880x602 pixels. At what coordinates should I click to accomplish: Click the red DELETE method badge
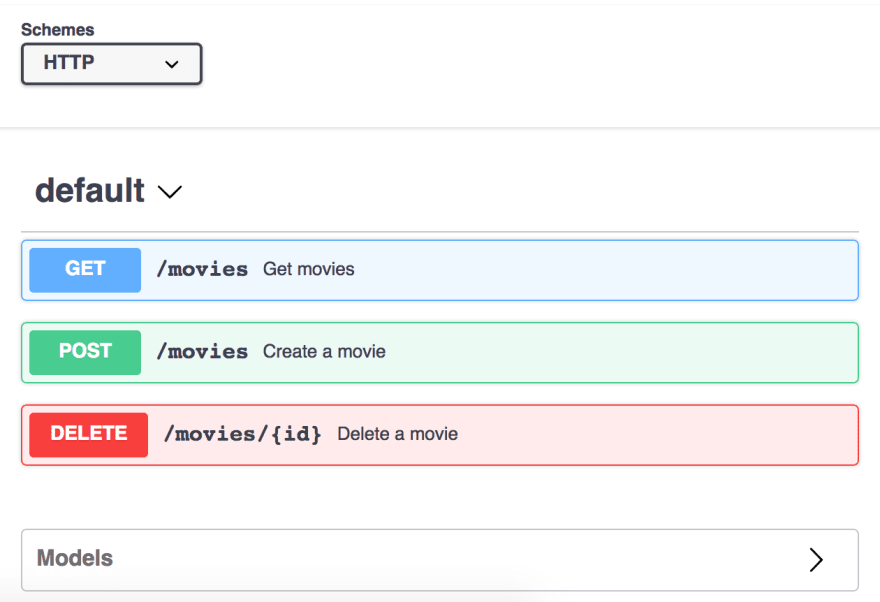point(89,435)
